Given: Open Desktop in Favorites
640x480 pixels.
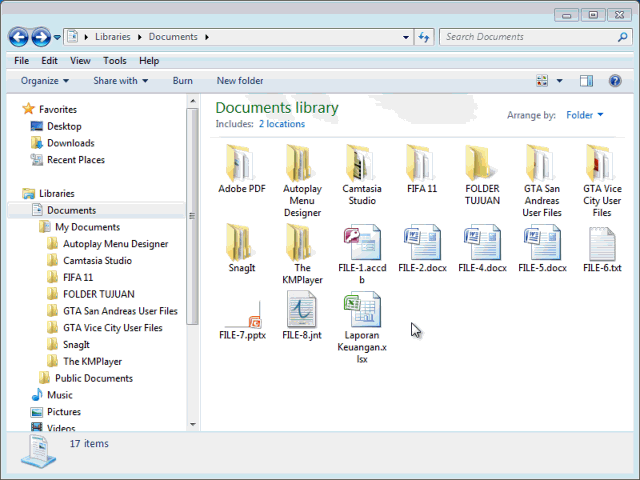Looking at the screenshot, I should tap(56, 127).
